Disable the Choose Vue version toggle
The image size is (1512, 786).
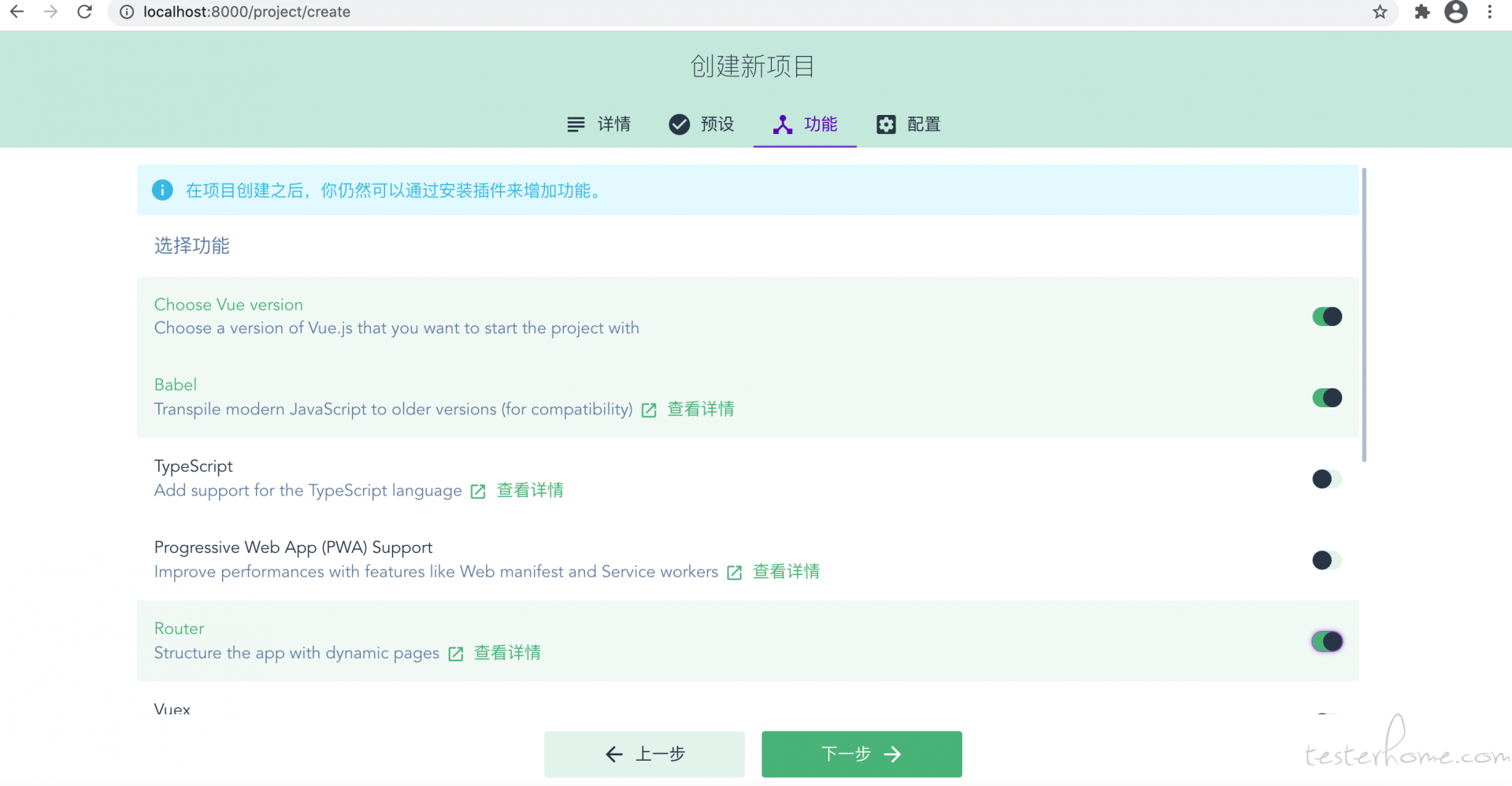coord(1327,317)
